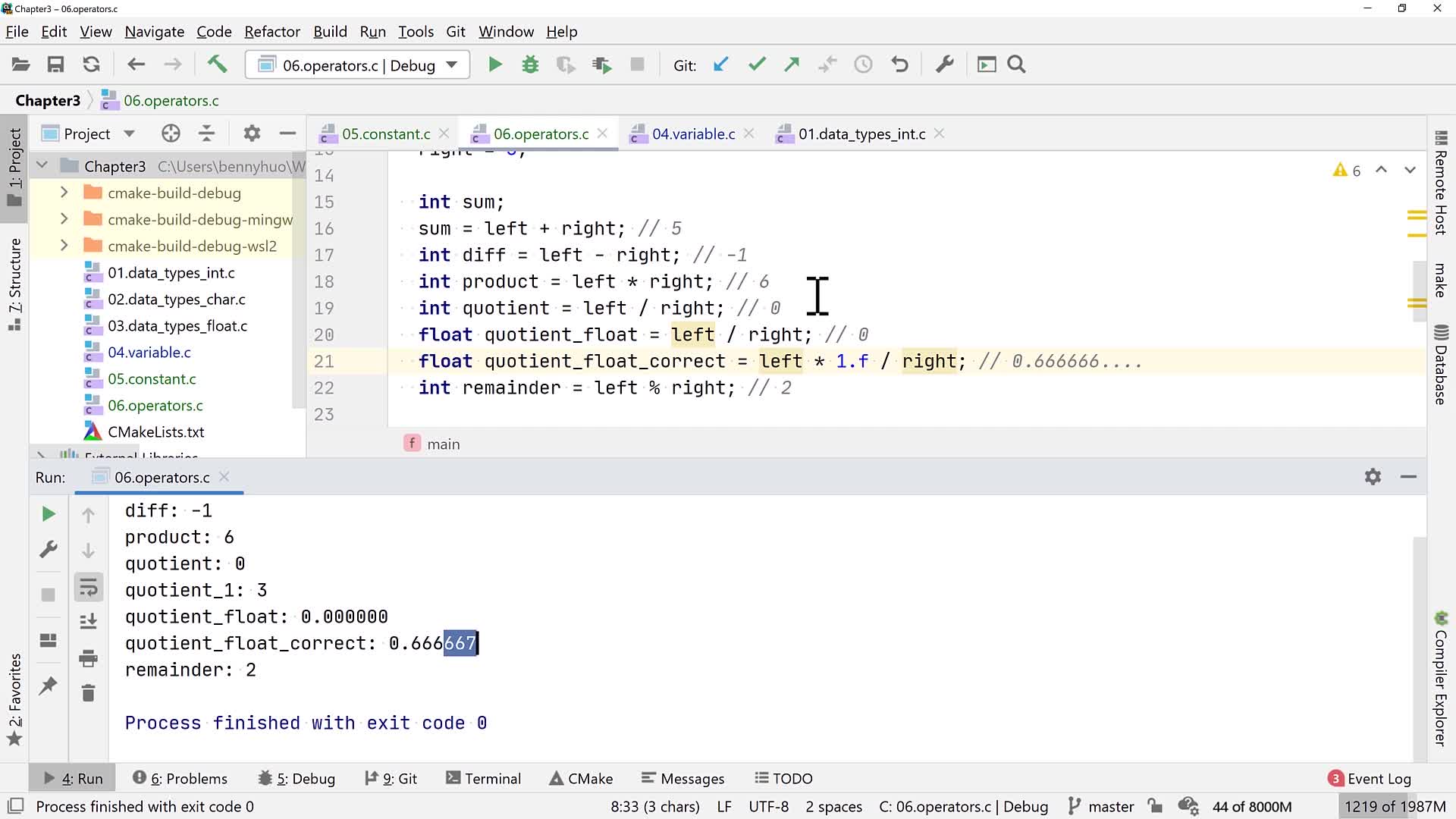Click Git update project arrow icon
This screenshot has width=1456, height=819.
coord(720,64)
